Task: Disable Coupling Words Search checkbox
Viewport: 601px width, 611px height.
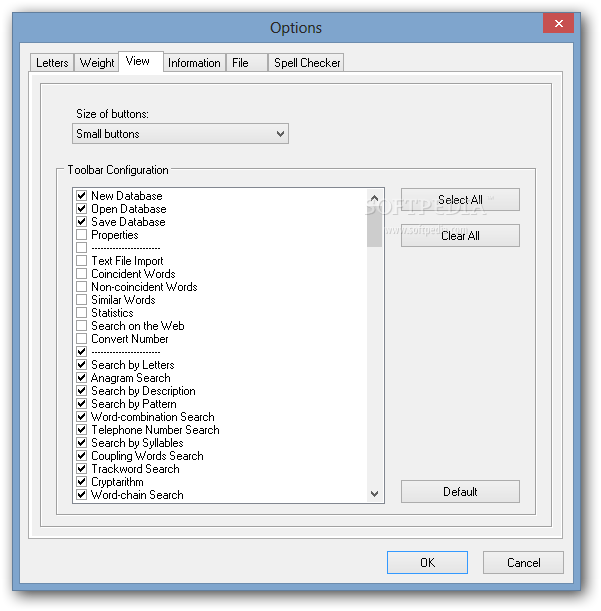Action: 81,456
